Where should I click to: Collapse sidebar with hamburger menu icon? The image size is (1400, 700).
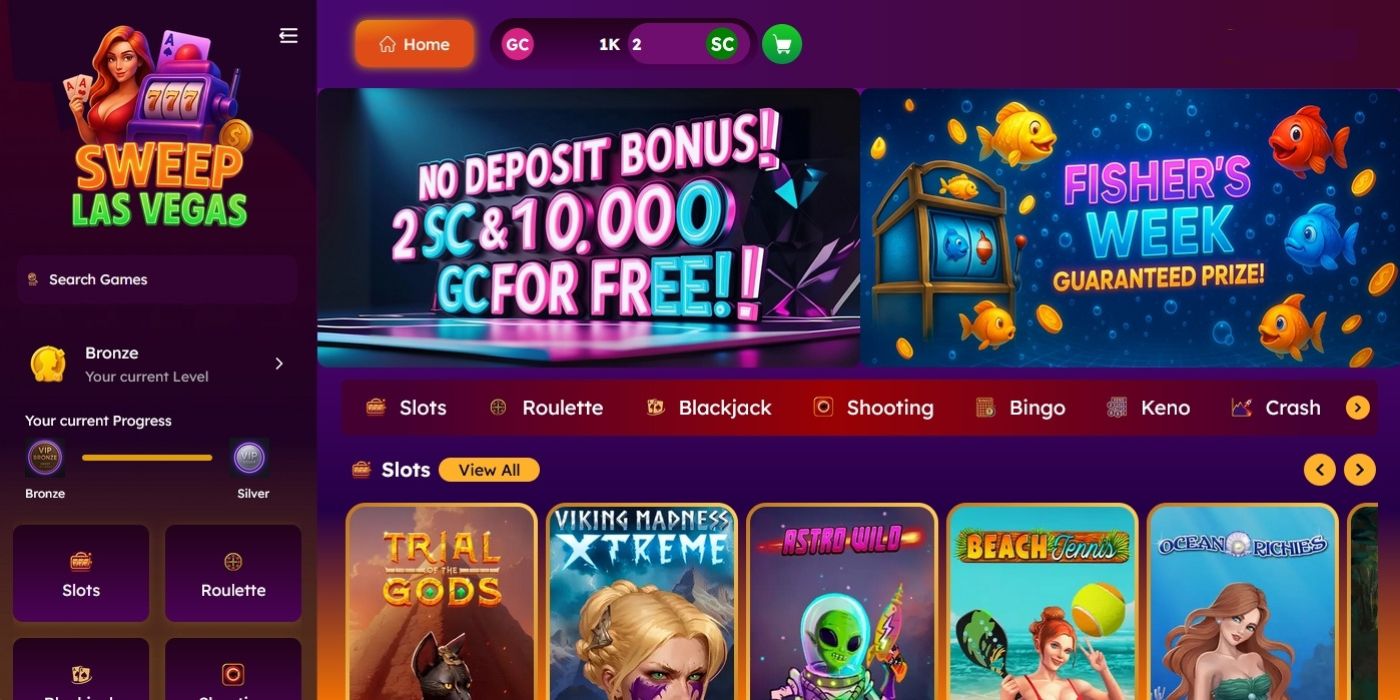pos(288,36)
